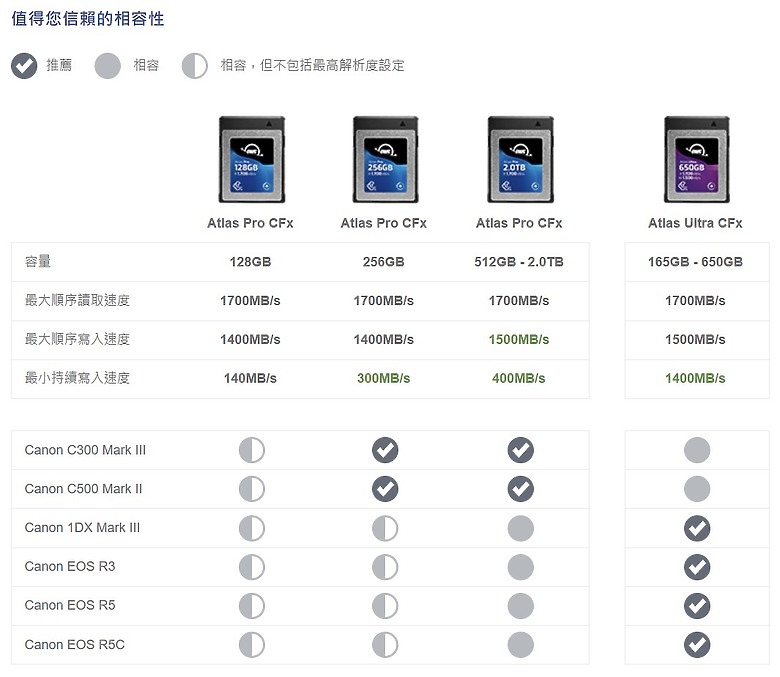
Task: Click checkmark for C500 Mark II 256GB
Action: [x=385, y=489]
